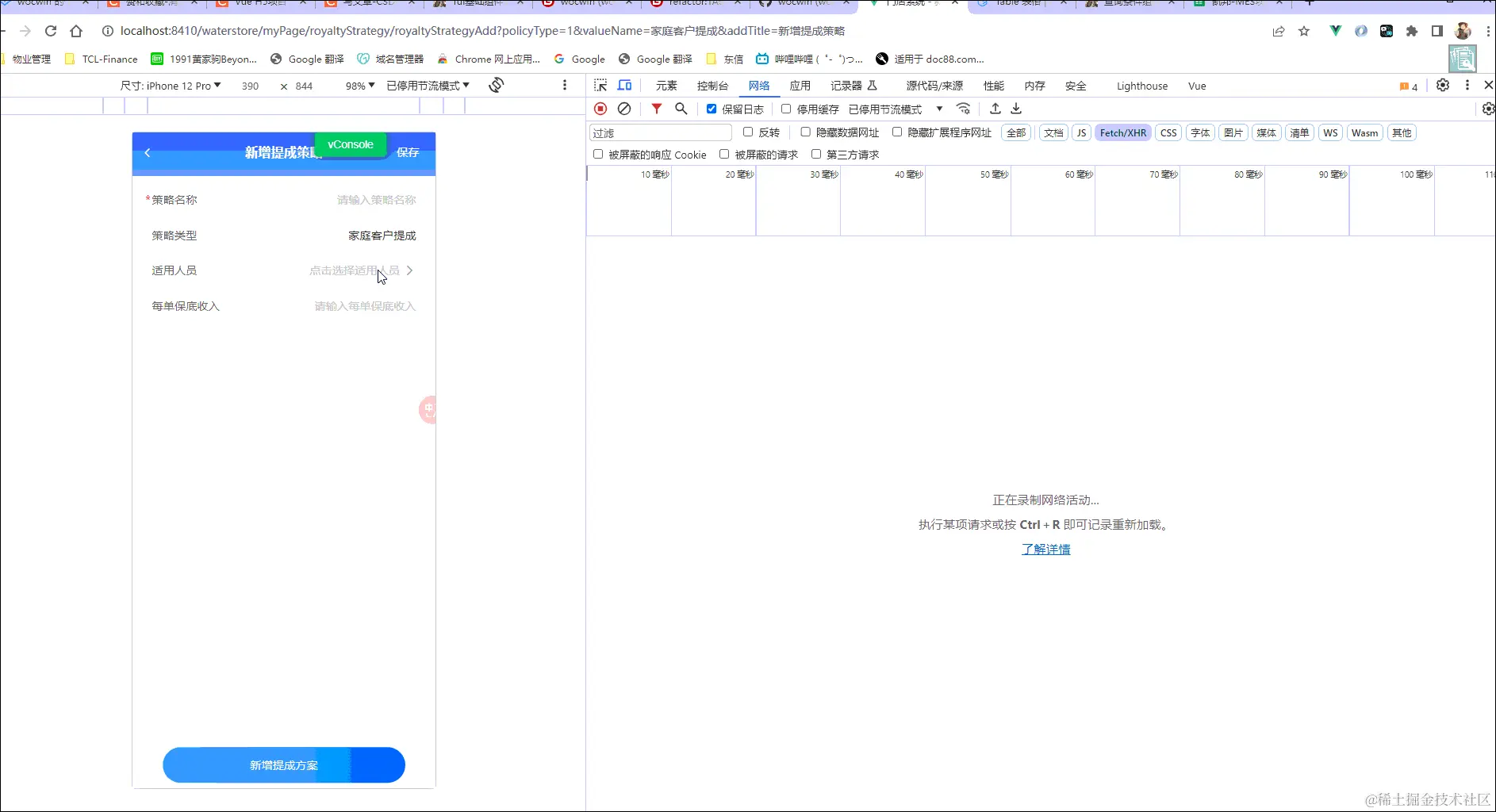Export HAR file via download icon
1496x812 pixels.
pyautogui.click(x=1015, y=109)
